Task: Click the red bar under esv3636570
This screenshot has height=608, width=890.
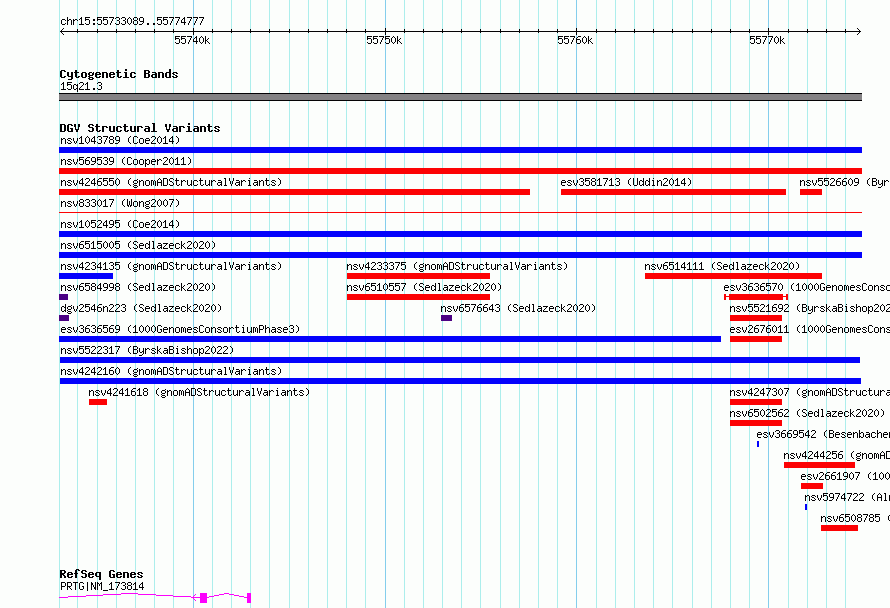Action: [756, 297]
